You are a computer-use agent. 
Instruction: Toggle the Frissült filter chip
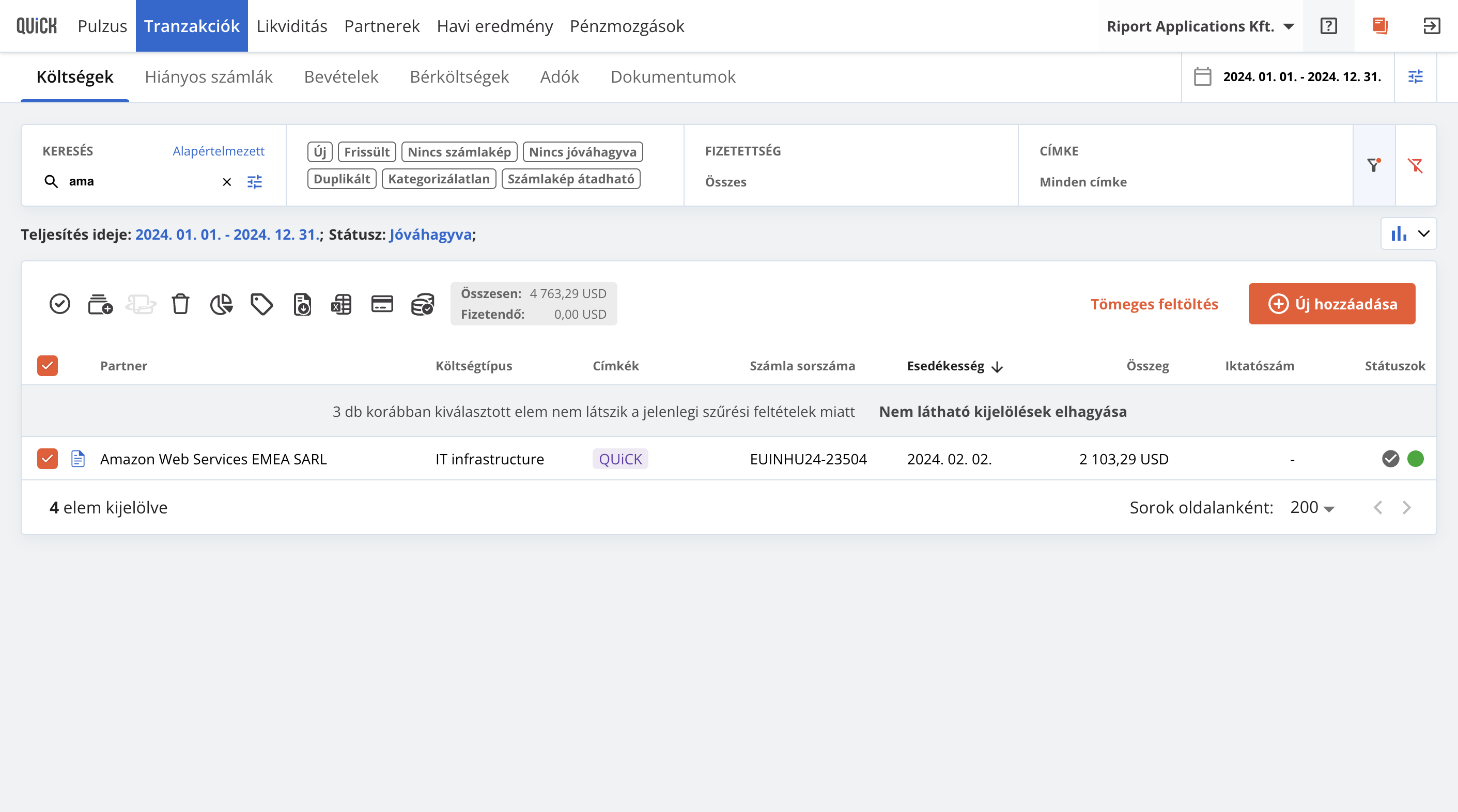pos(367,152)
